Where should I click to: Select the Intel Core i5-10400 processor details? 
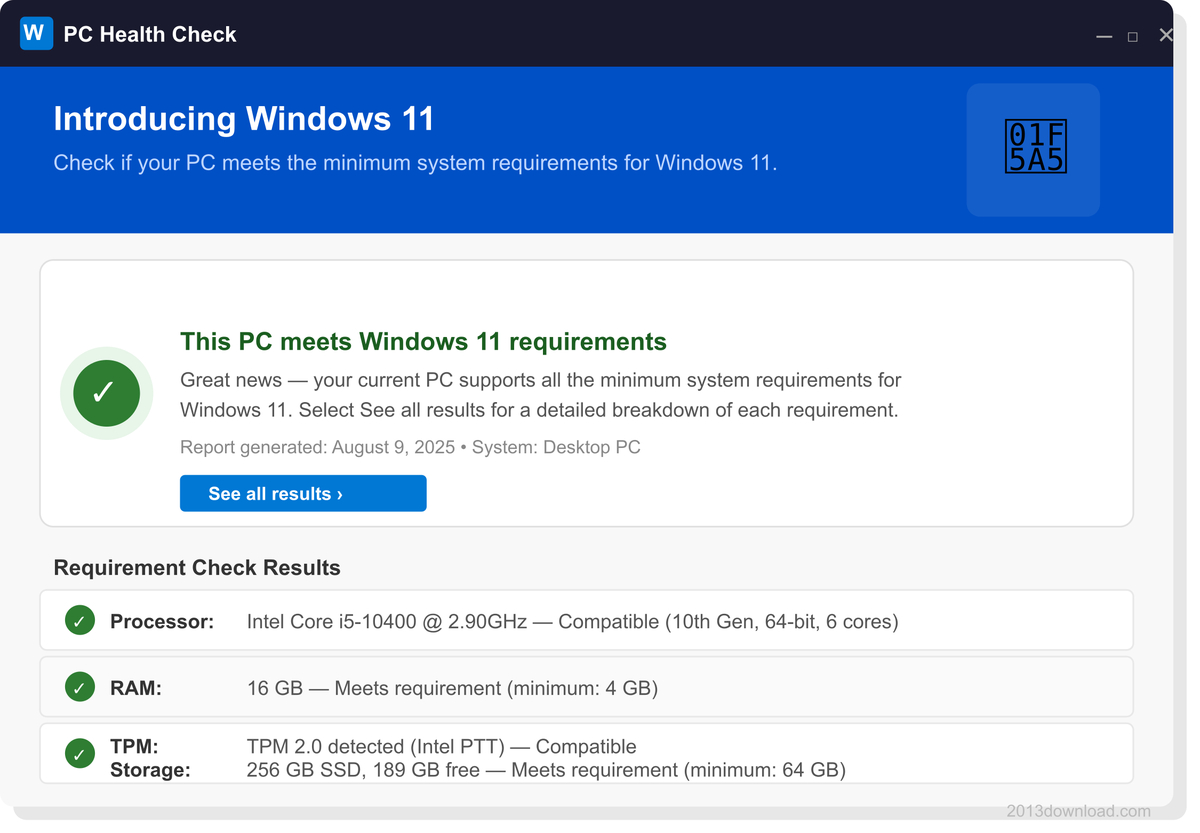572,622
